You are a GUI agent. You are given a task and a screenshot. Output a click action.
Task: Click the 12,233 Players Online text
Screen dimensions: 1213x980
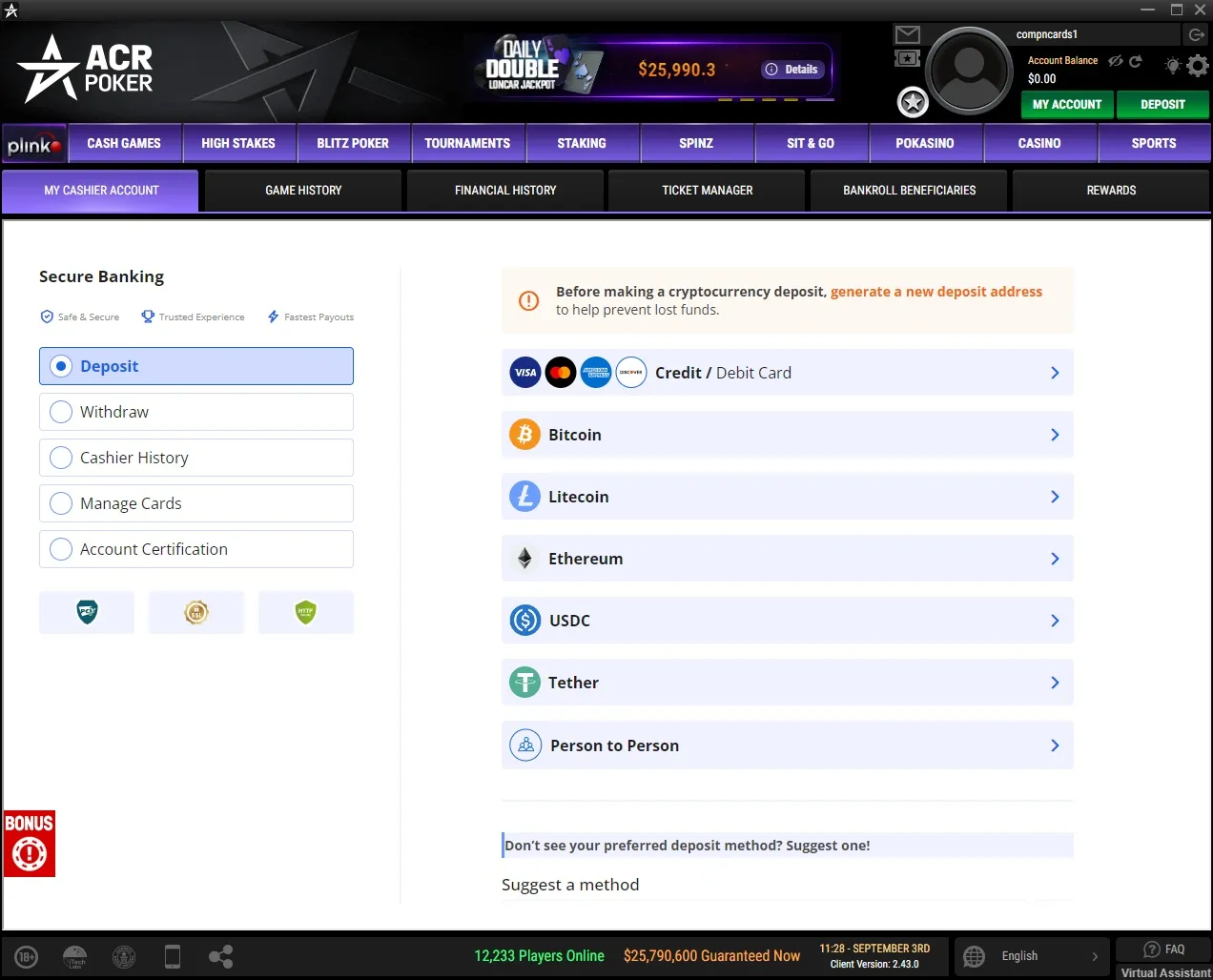(x=539, y=956)
